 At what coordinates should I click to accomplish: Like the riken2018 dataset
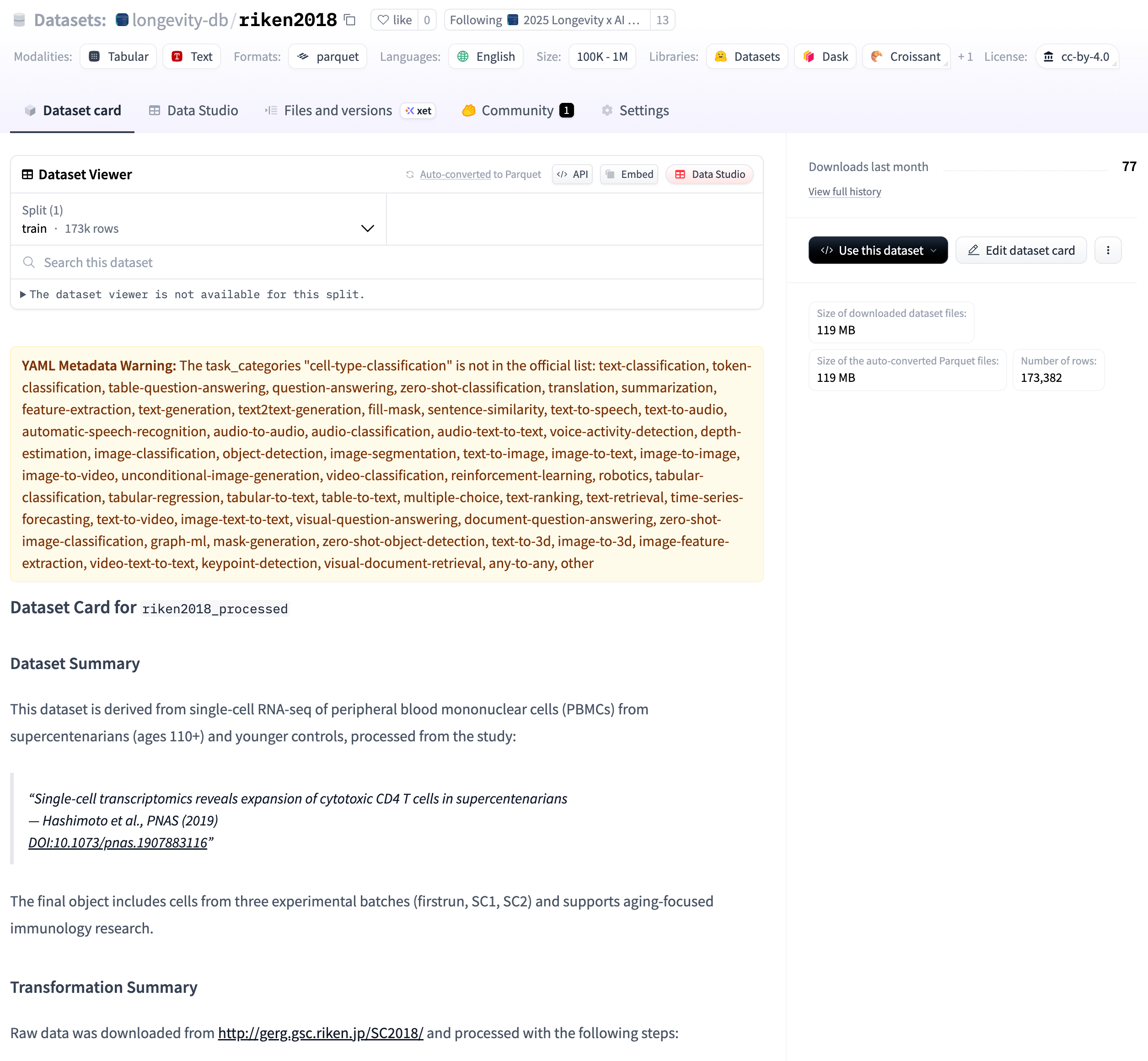(x=395, y=20)
